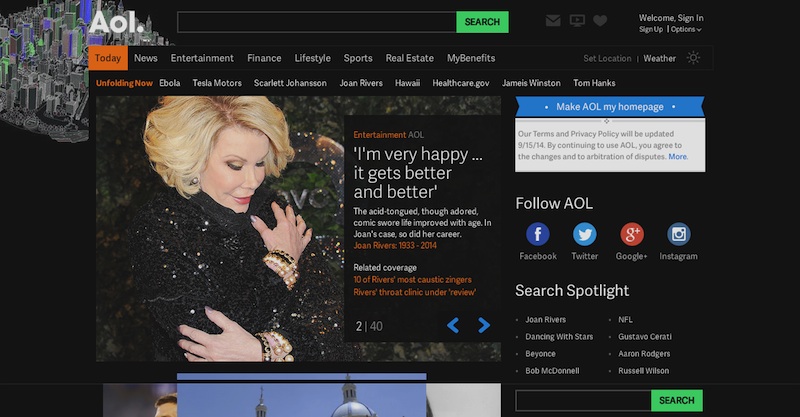Image resolution: width=800 pixels, height=417 pixels.
Task: Open the Tom Hanks trending topic
Action: pos(594,83)
